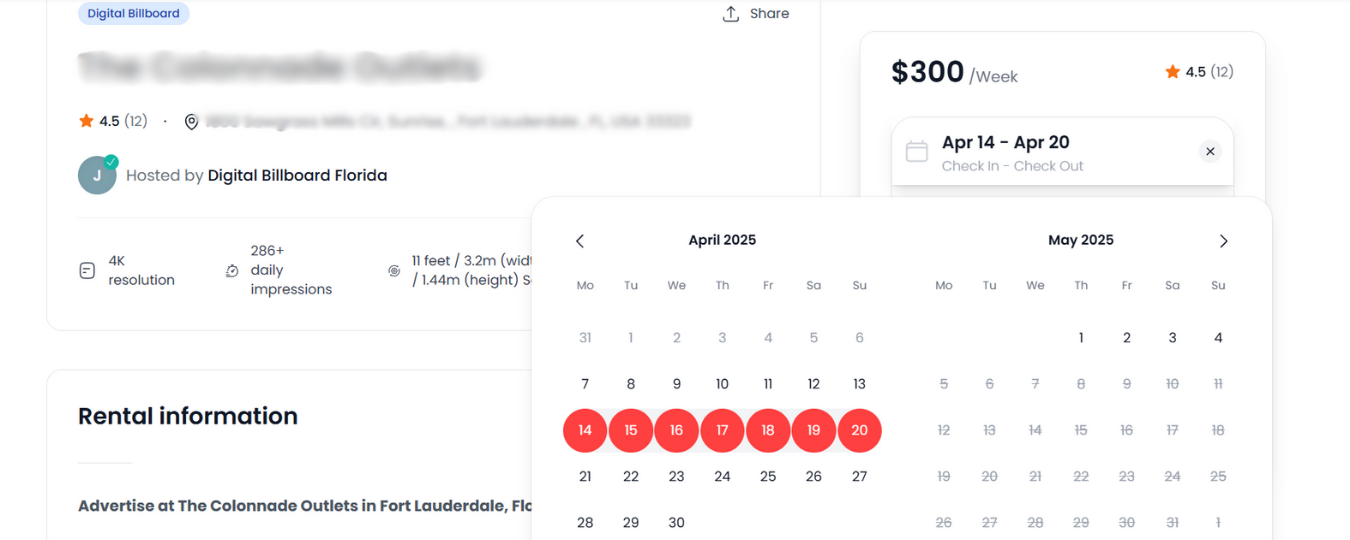This screenshot has width=1350, height=540.
Task: Click the Share upload icon
Action: [x=731, y=14]
